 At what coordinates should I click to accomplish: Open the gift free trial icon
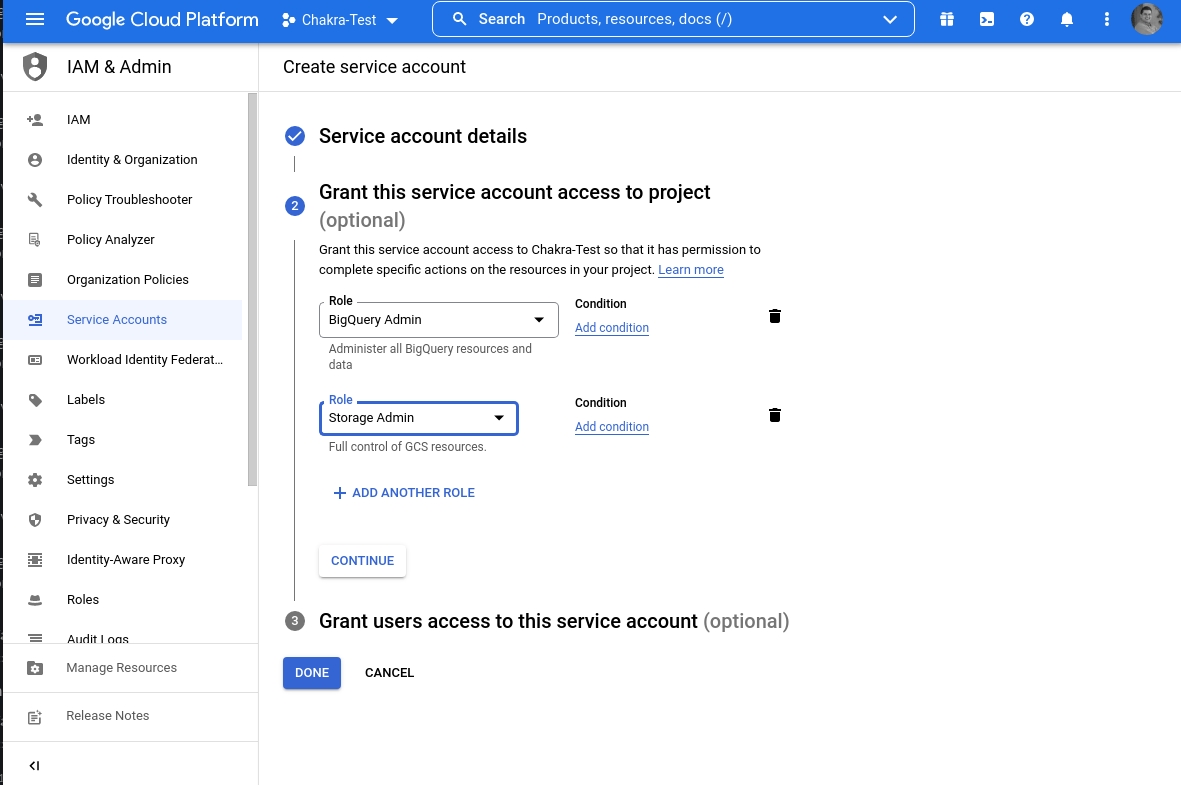point(947,19)
